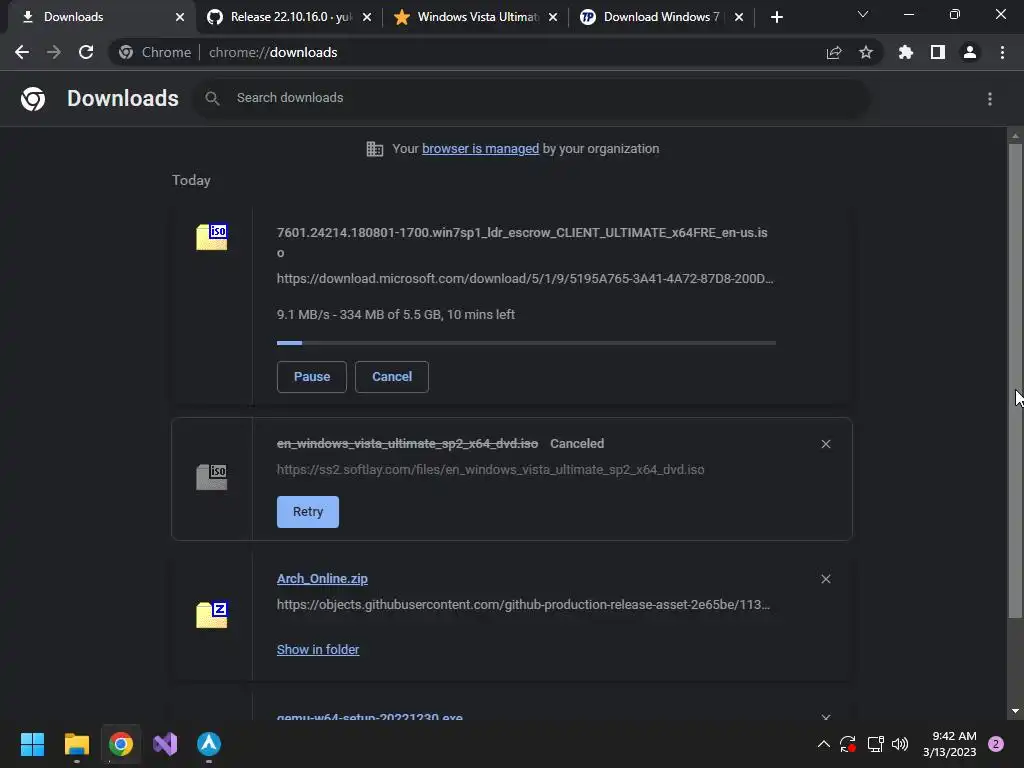Open a new browser tab

click(x=776, y=17)
